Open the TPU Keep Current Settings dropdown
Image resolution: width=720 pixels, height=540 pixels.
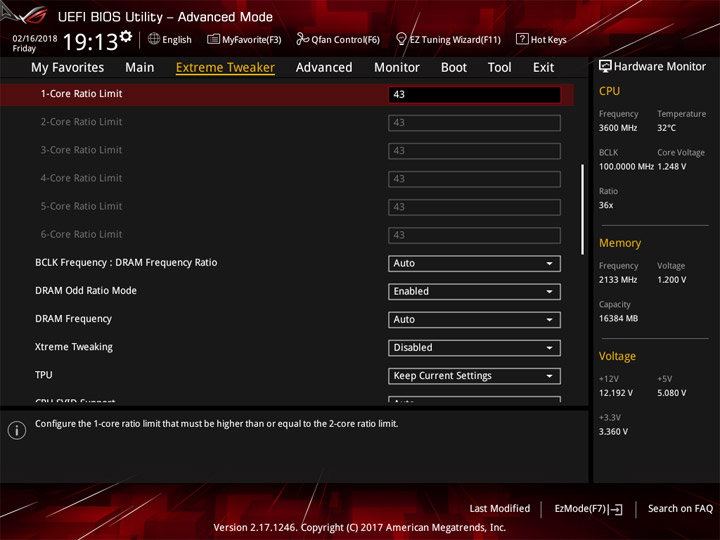tap(474, 376)
